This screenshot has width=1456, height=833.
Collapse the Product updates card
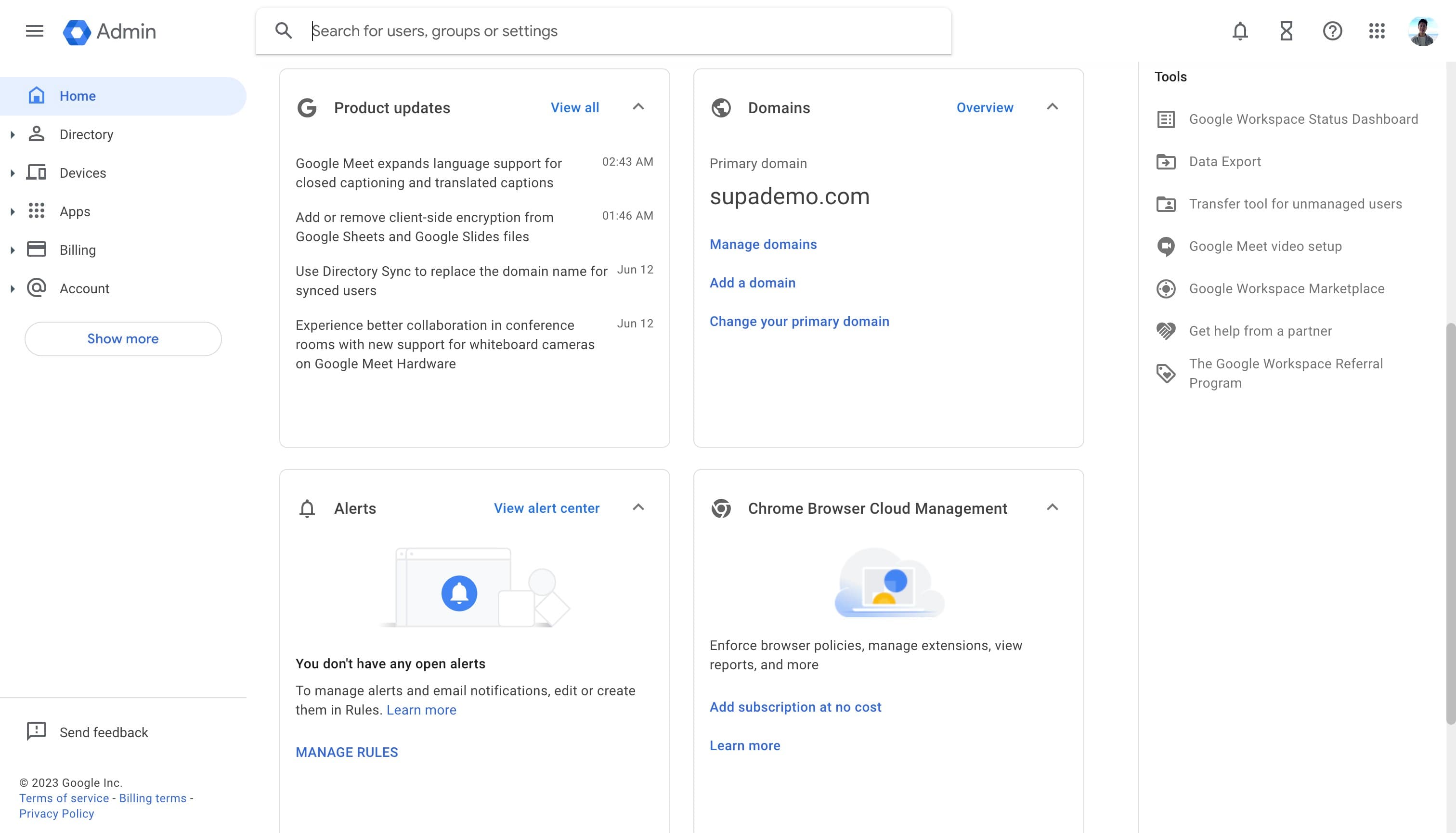click(638, 107)
